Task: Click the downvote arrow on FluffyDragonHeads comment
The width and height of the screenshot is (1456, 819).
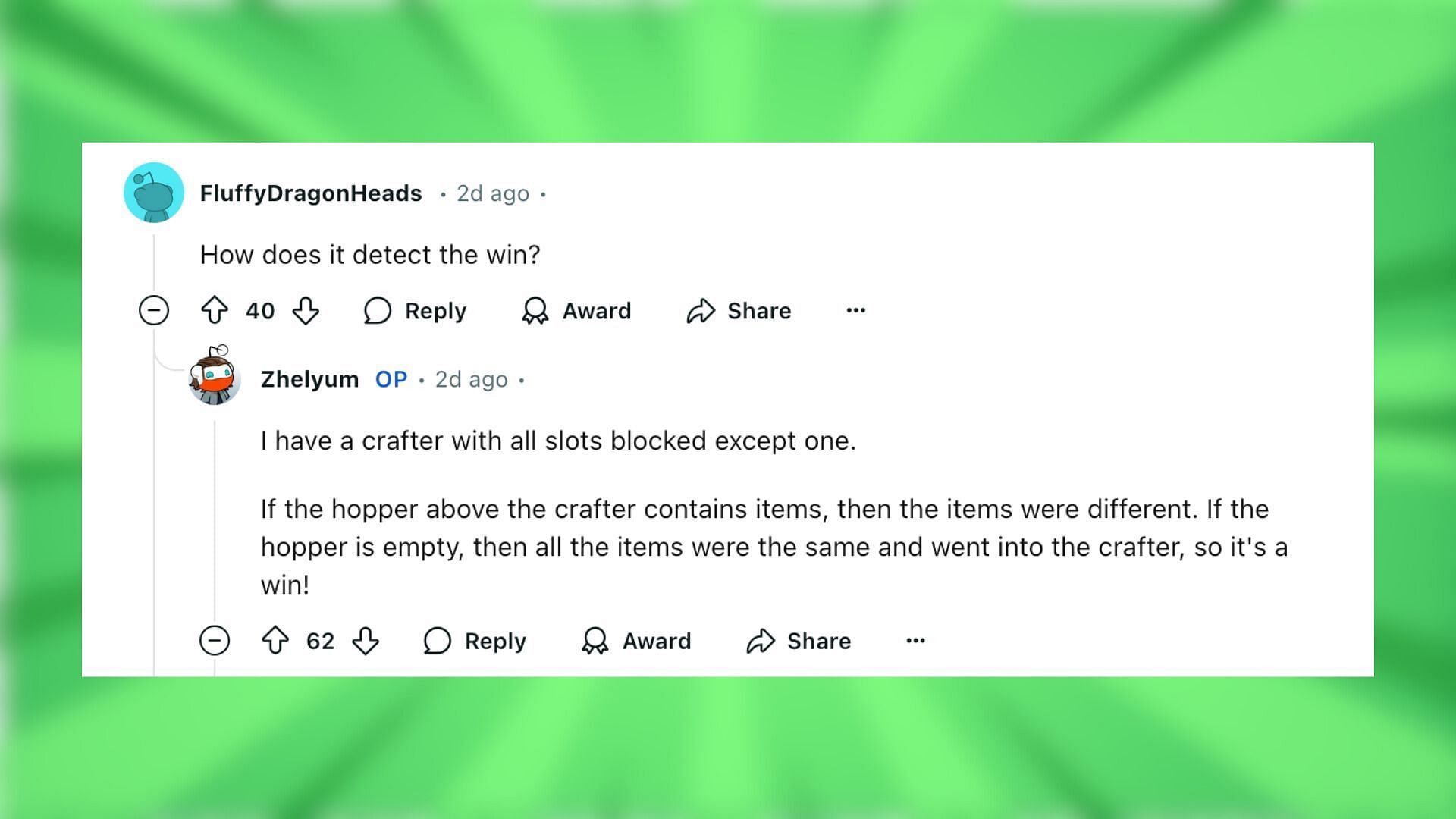Action: (x=306, y=311)
